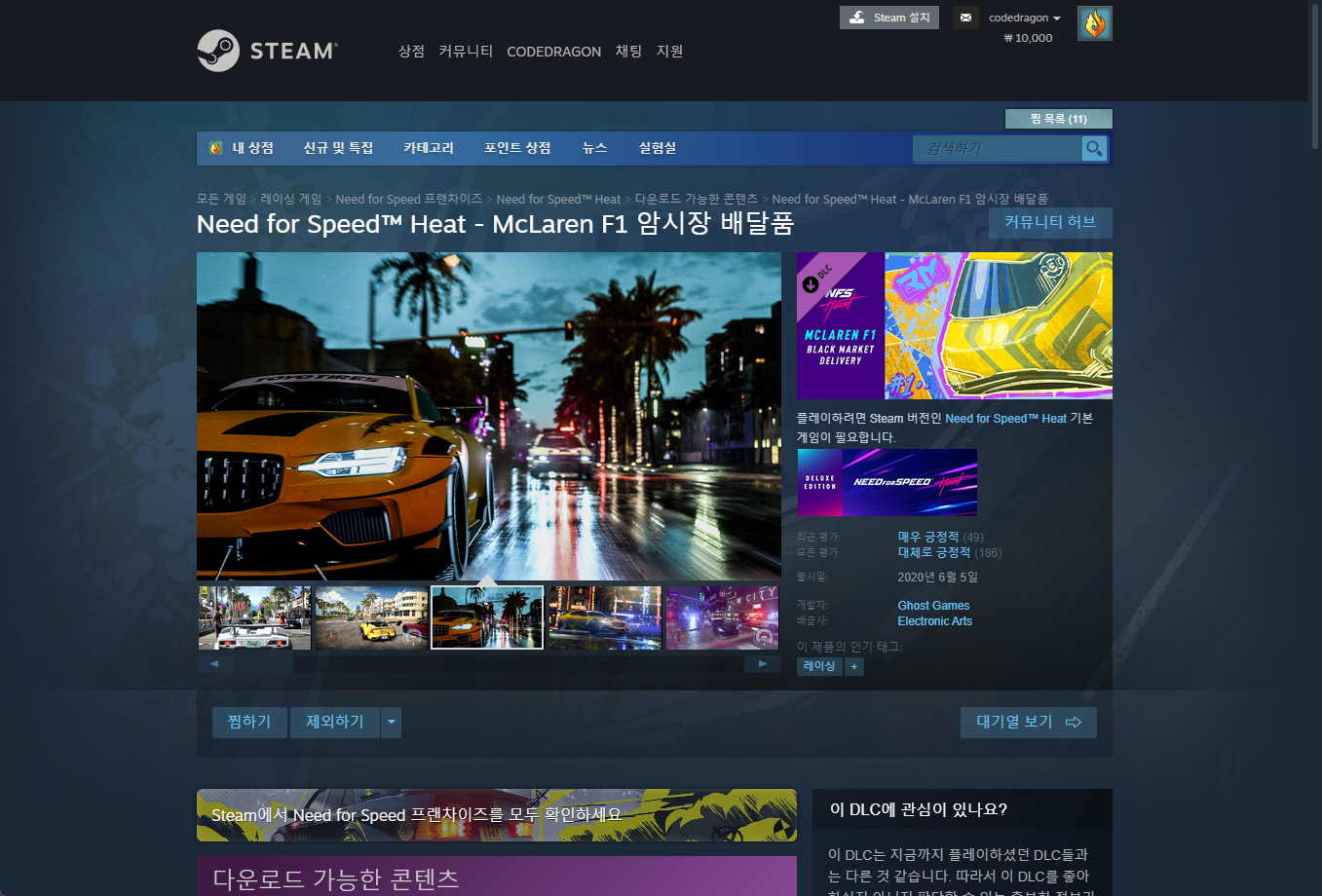Click the 대기열 보기 button
Viewport: 1322px width, 896px height.
(x=1029, y=722)
